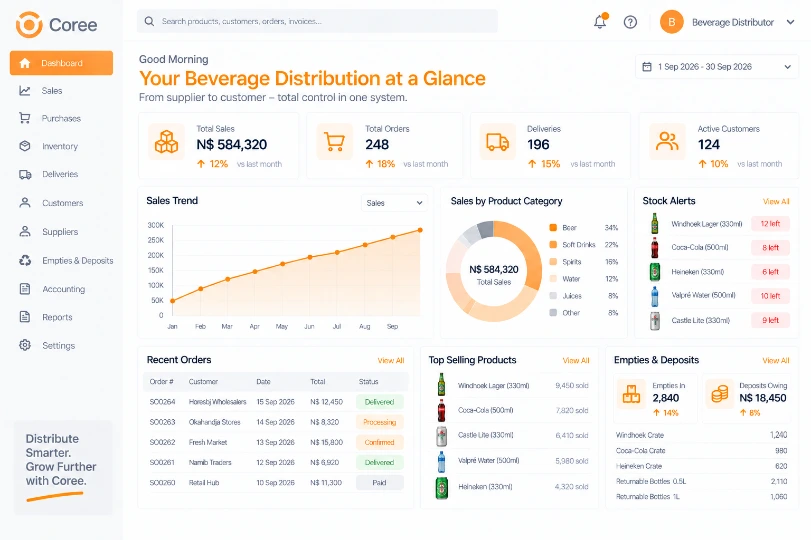Click the Purchases cart icon in sidebar

point(25,118)
